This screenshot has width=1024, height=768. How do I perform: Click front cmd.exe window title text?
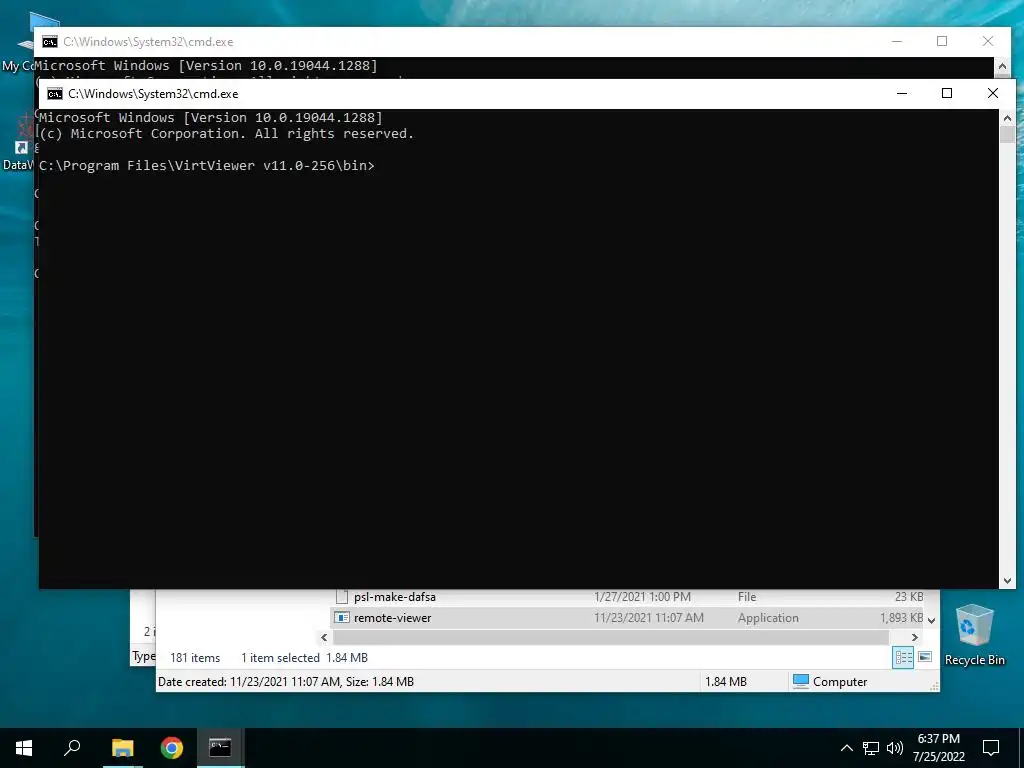[153, 94]
